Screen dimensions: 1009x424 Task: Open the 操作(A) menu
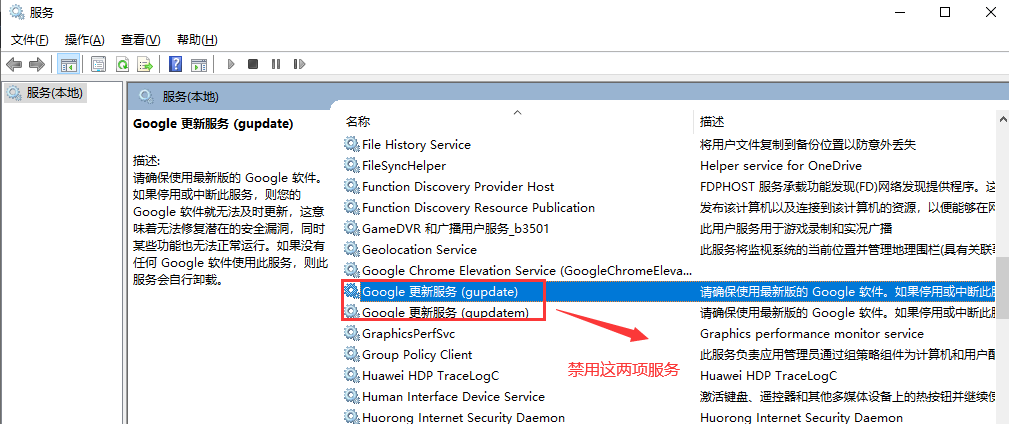(85, 40)
